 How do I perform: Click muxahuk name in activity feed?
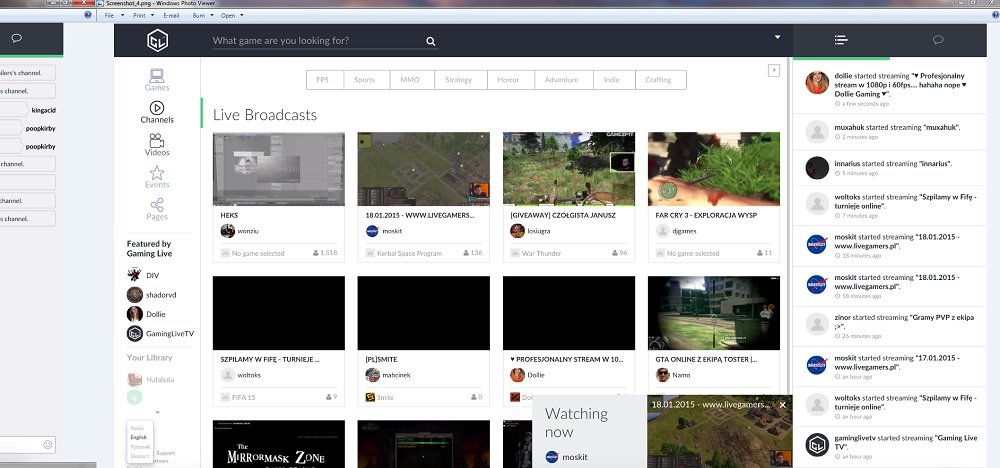point(849,128)
